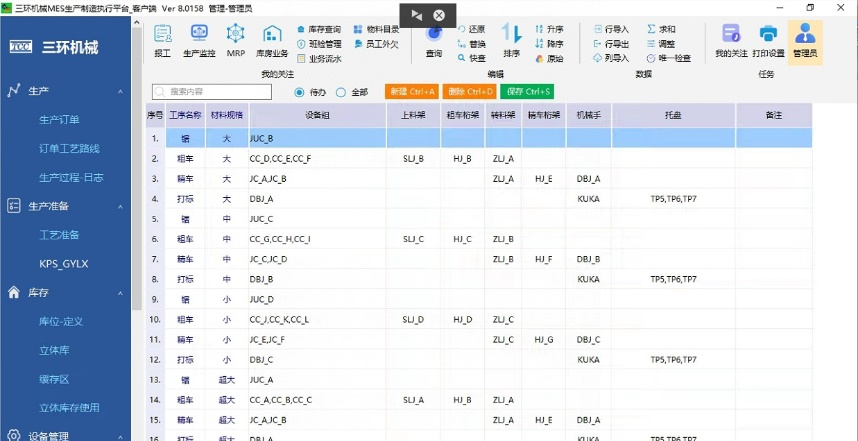The width and height of the screenshot is (858, 441).
Task: Select cell CC_A,CC_B,CC_C in row 14
Action: coord(317,400)
